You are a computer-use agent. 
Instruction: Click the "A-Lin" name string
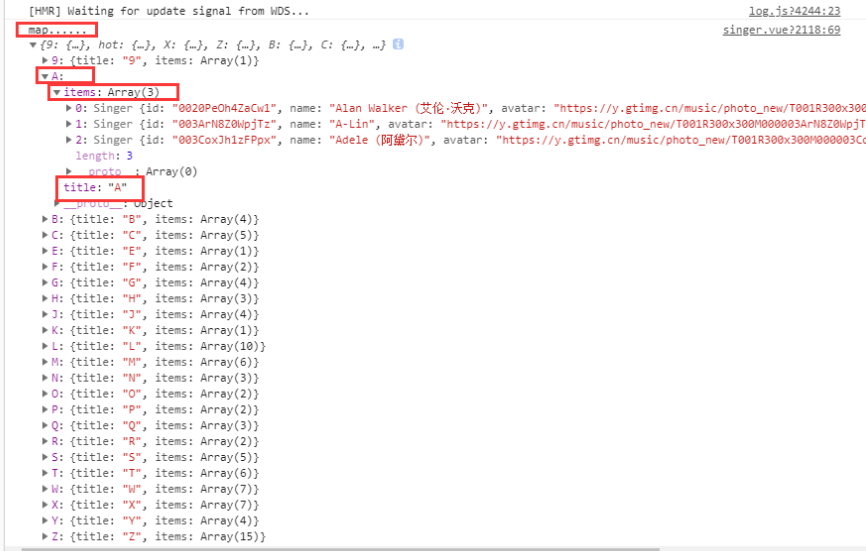point(351,124)
